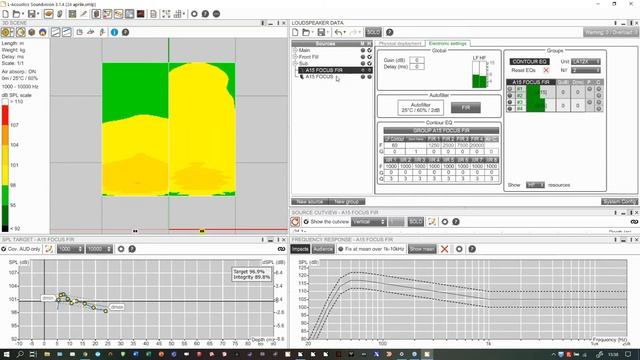640x360 pixels.
Task: Click link icon in SPL Target panel
Action: [x=281, y=249]
